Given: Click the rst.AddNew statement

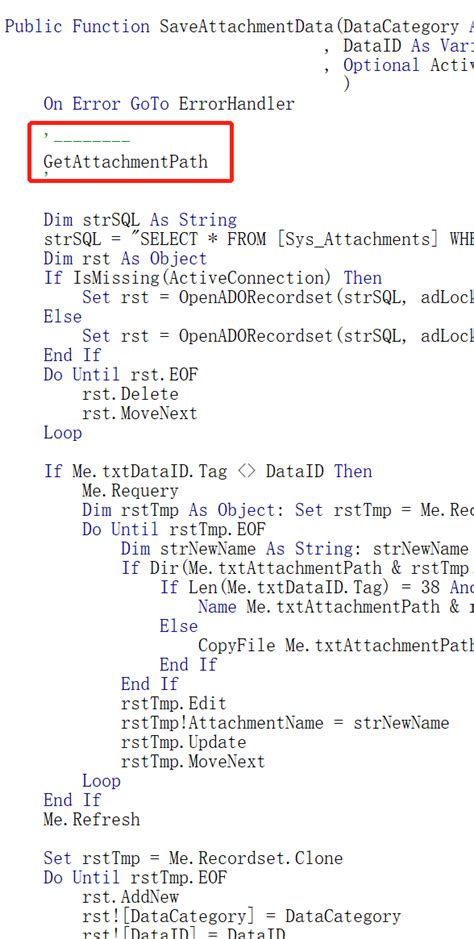Looking at the screenshot, I should (130, 896).
